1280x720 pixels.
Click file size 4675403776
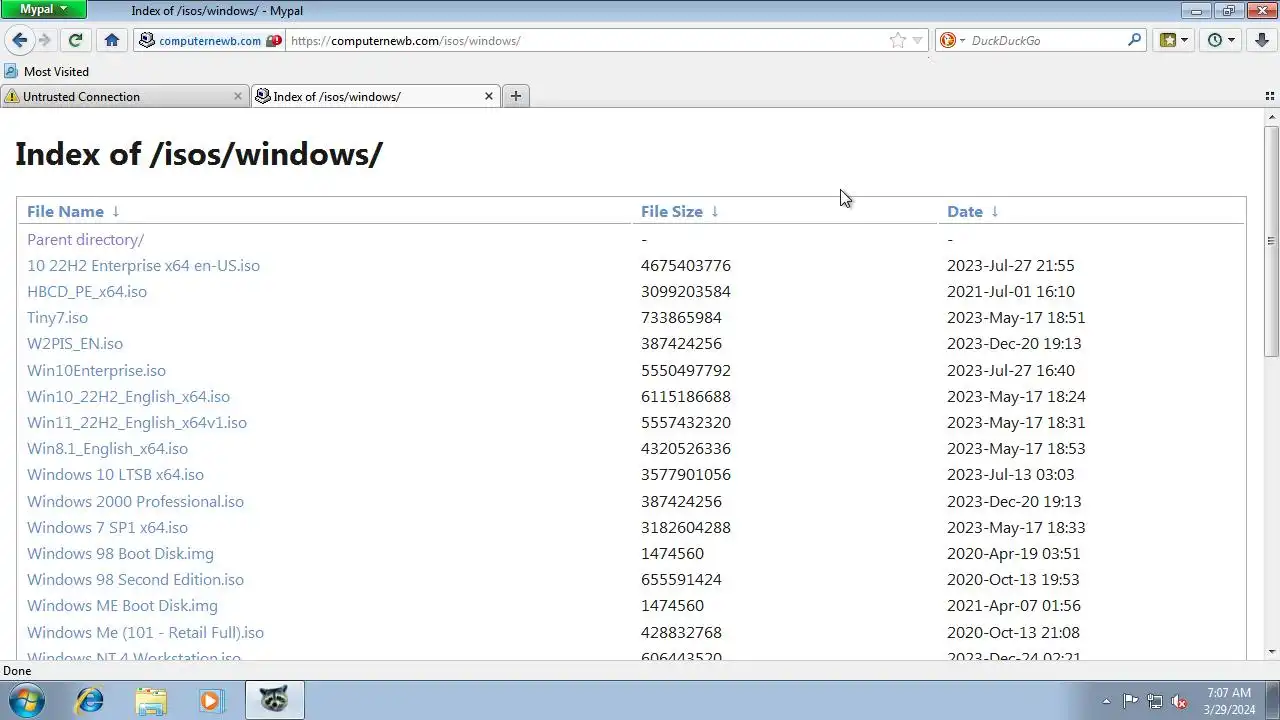pos(686,266)
